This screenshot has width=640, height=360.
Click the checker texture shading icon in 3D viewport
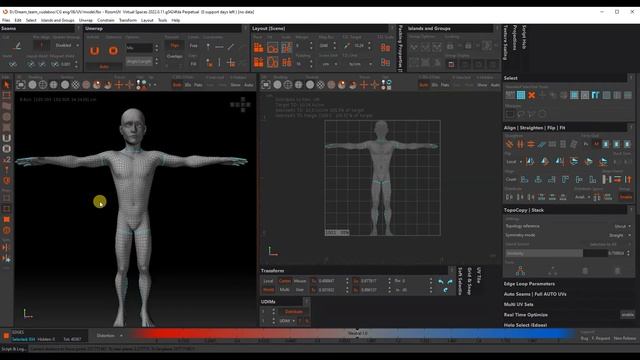point(76,84)
